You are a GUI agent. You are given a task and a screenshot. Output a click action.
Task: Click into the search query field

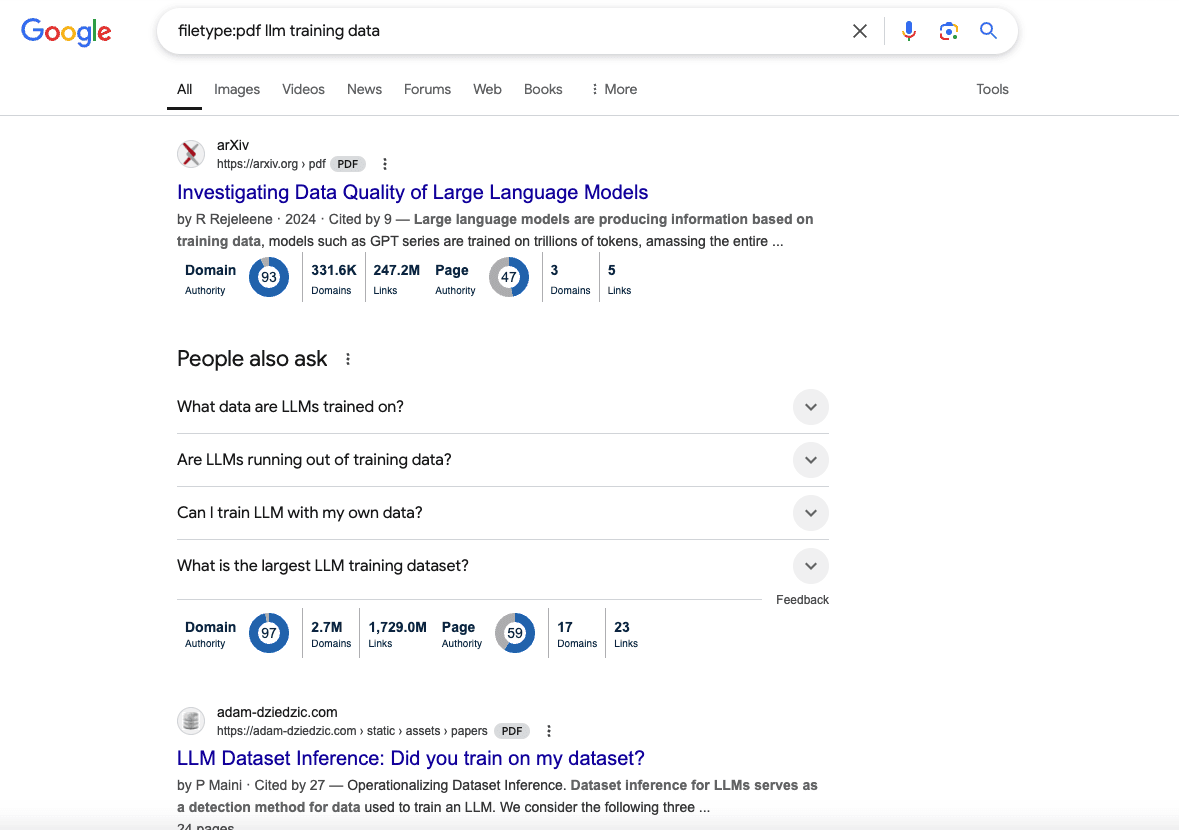click(x=500, y=31)
